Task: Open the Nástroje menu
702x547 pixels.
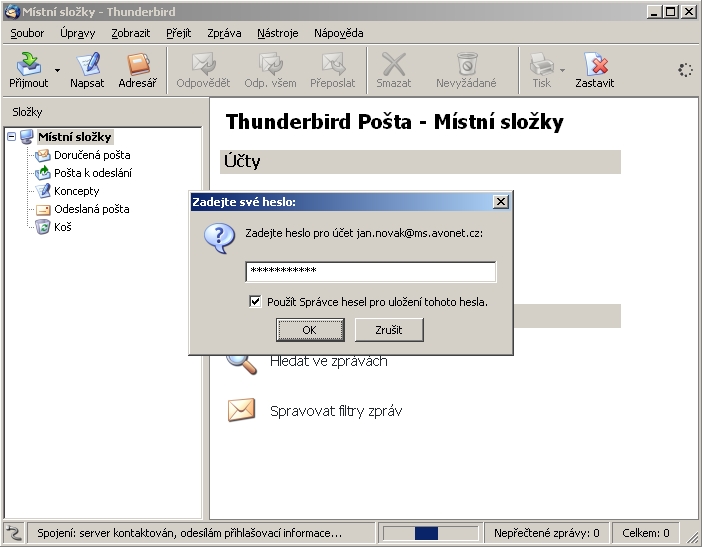Action: (x=277, y=33)
